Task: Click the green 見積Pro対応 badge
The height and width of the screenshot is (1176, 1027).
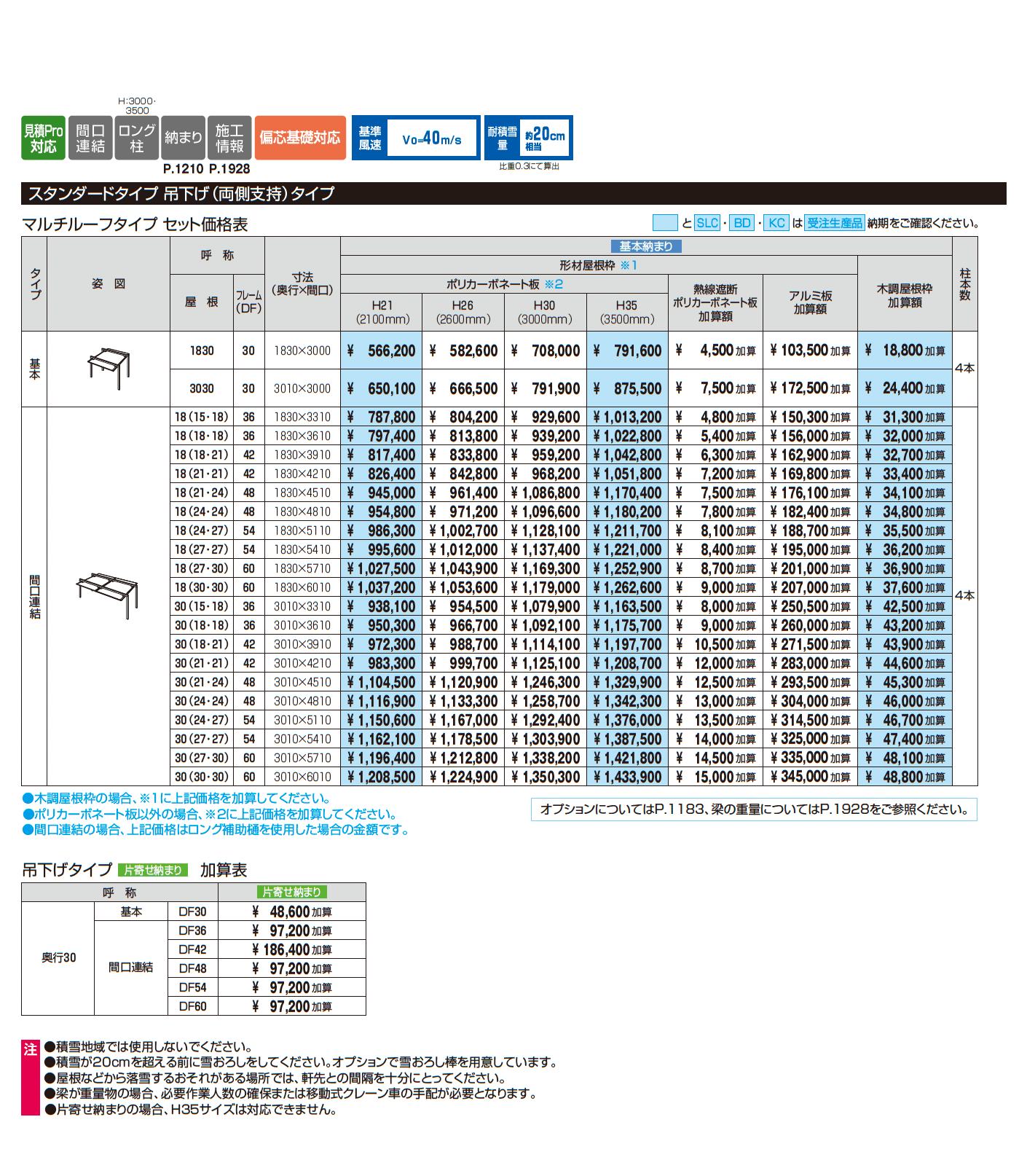Action: point(43,138)
